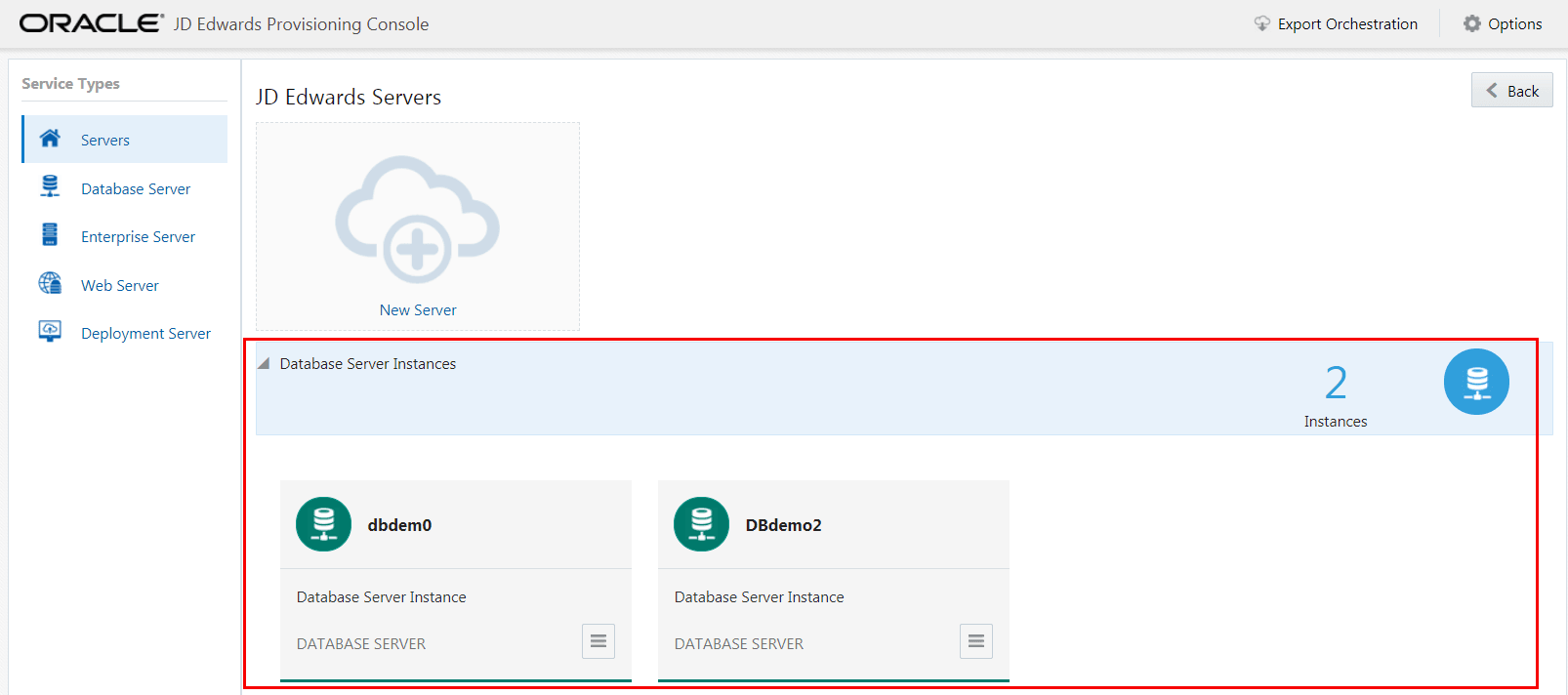
Task: Click Database Server Instance text under dbdem0
Action: click(382, 596)
